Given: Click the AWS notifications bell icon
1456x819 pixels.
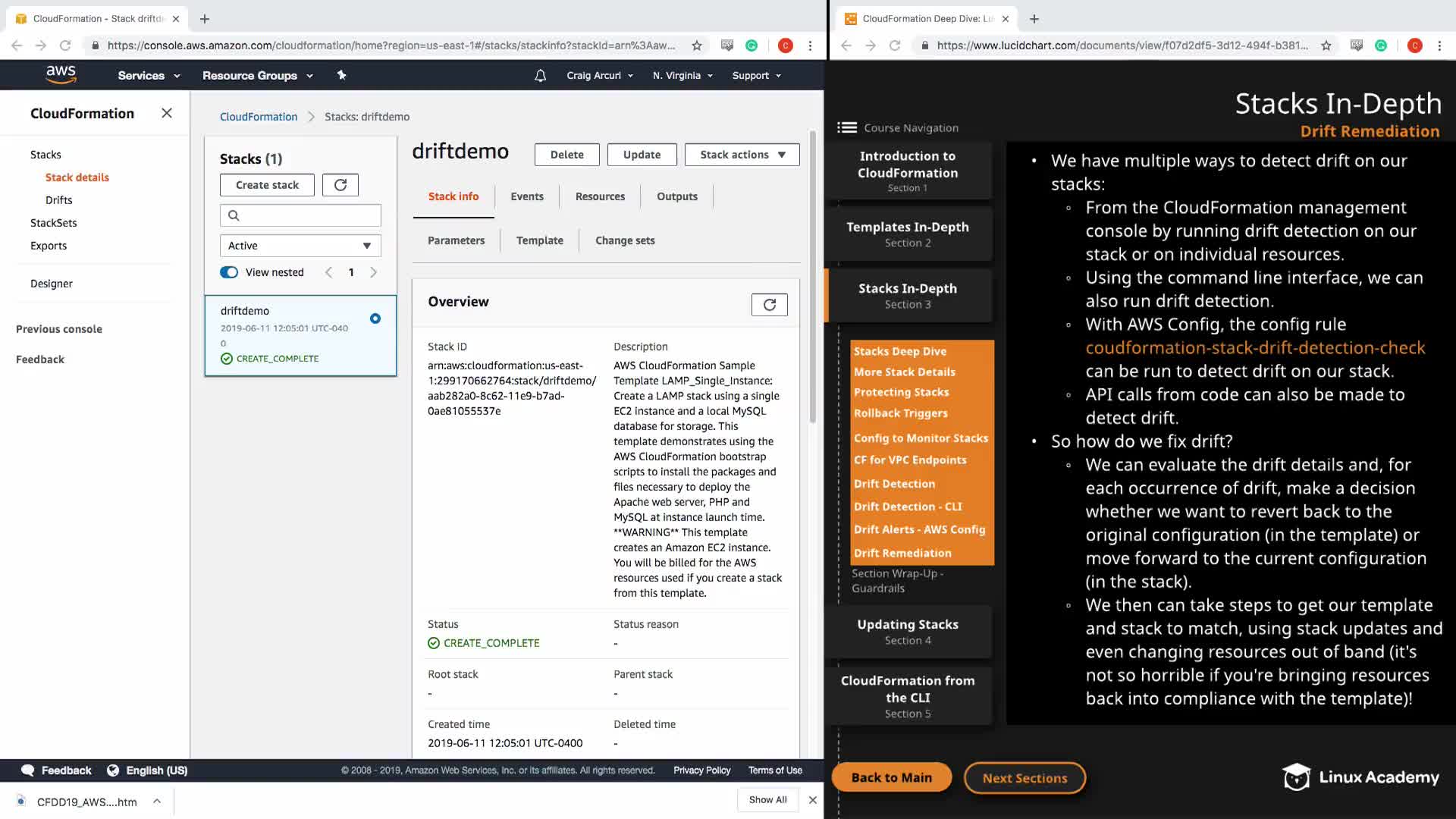Looking at the screenshot, I should (540, 75).
